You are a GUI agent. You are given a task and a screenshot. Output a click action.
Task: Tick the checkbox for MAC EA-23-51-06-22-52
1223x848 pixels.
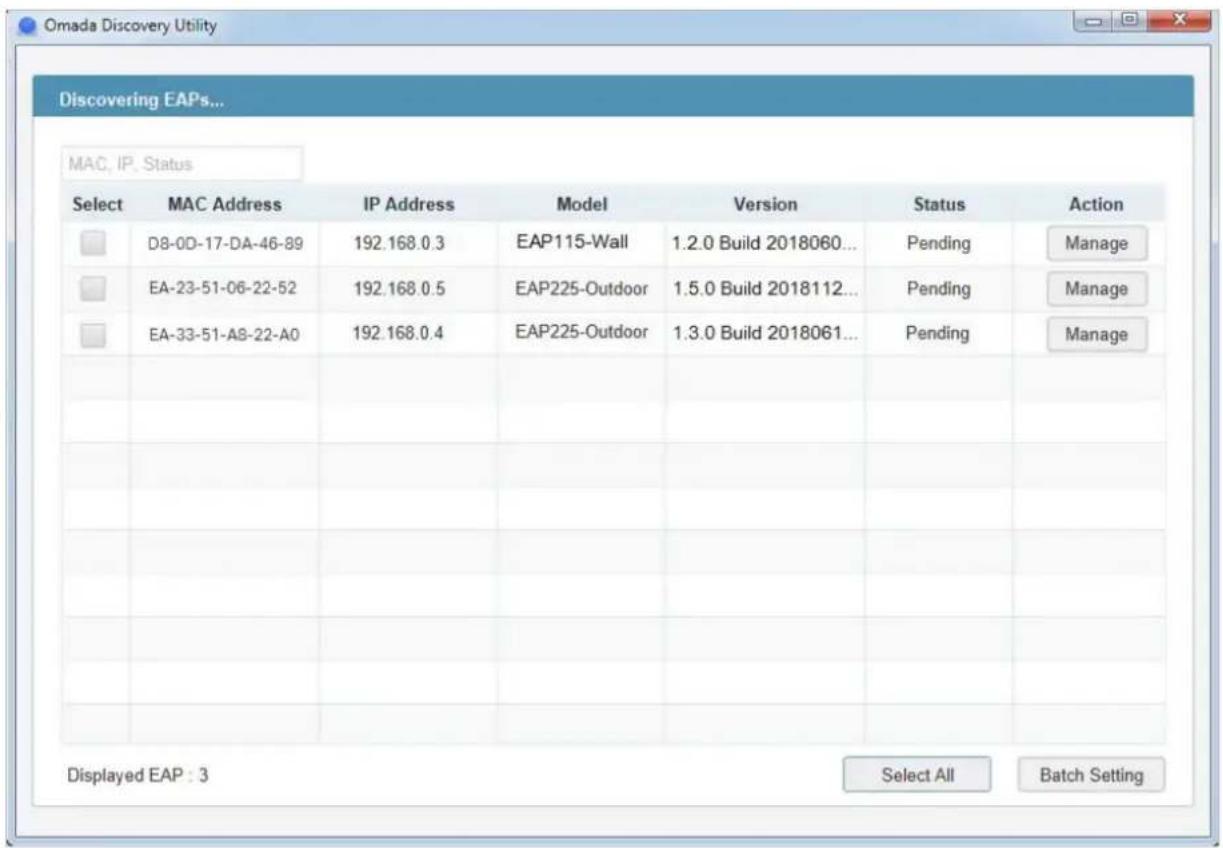coord(93,289)
